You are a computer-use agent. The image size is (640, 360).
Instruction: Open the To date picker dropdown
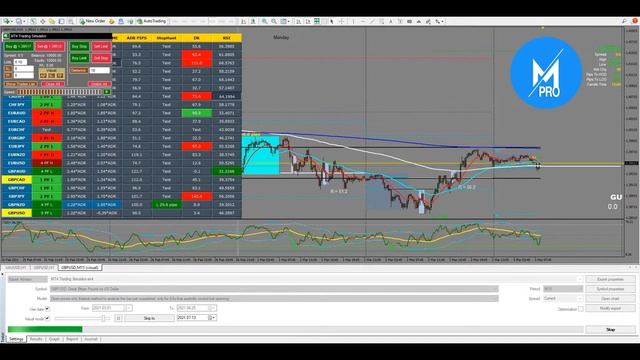(x=213, y=308)
